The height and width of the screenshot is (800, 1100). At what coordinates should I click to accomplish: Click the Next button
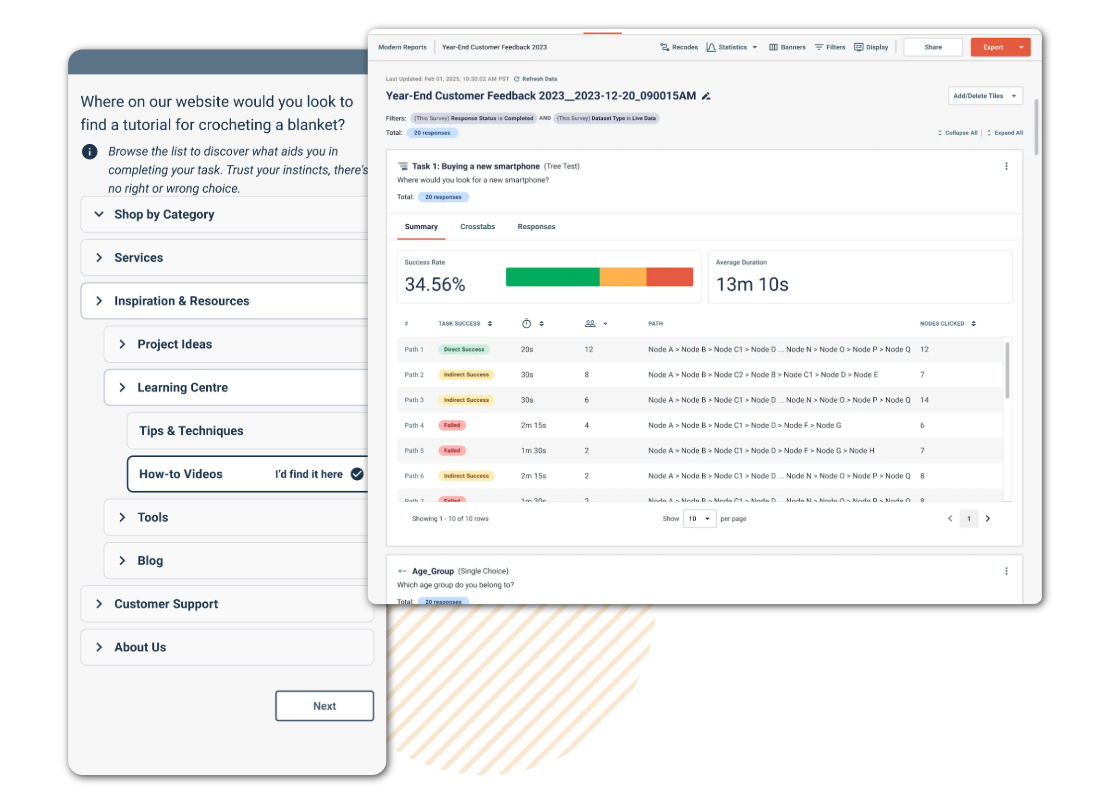tap(324, 706)
